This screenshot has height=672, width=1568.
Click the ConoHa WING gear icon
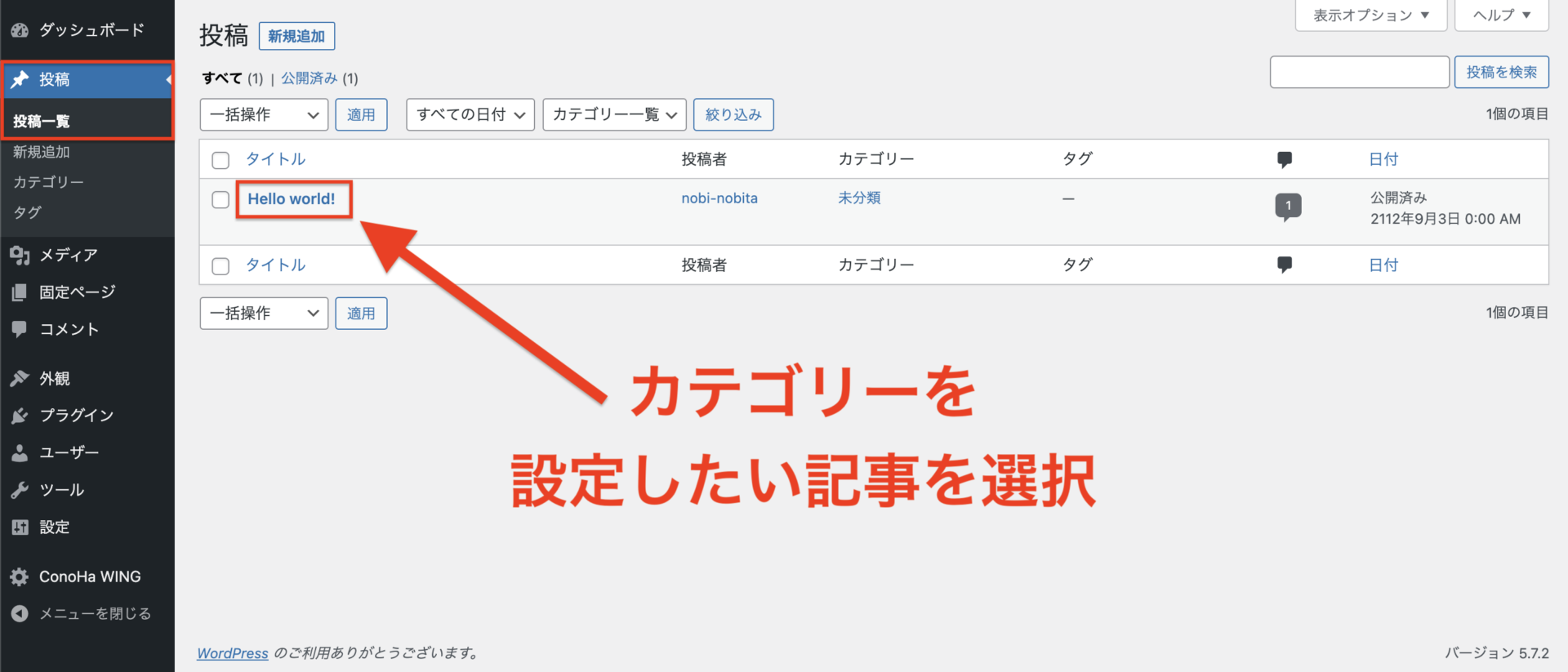pyautogui.click(x=20, y=577)
